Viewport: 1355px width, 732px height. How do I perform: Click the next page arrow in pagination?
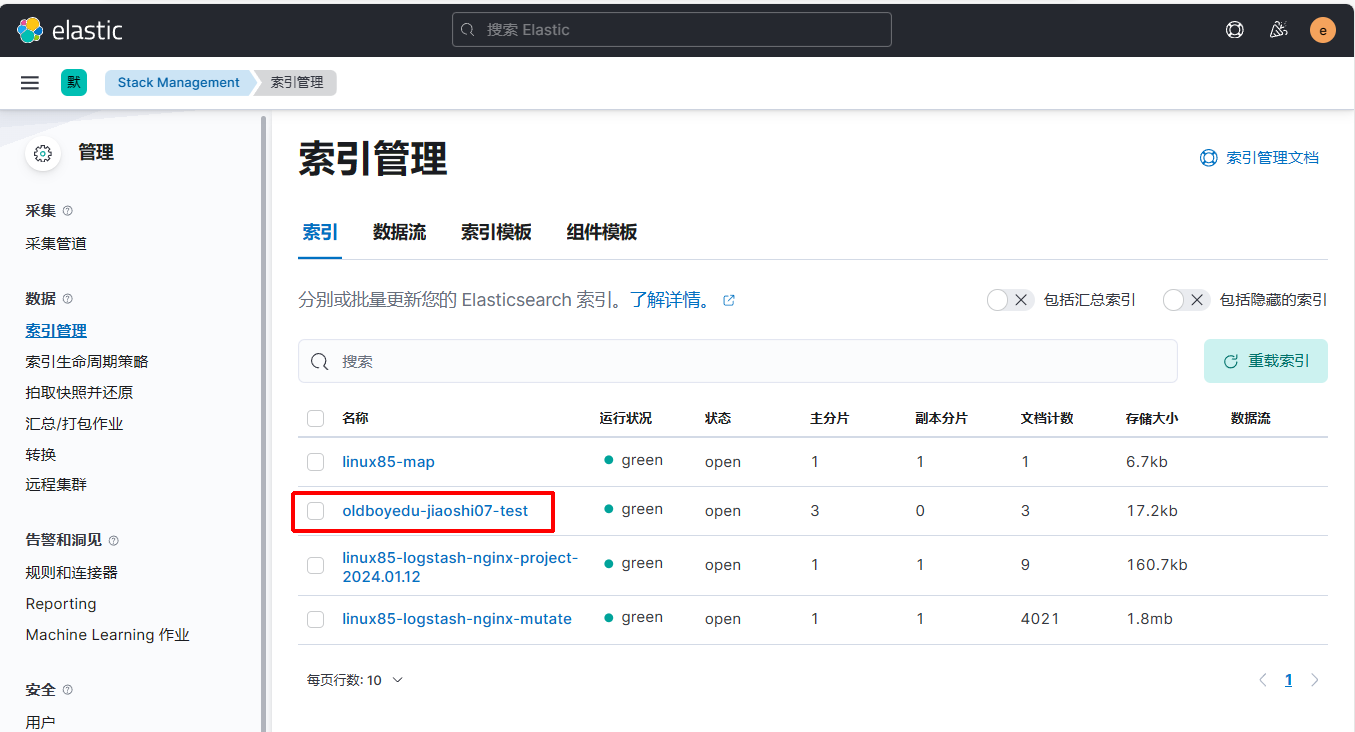pyautogui.click(x=1314, y=680)
